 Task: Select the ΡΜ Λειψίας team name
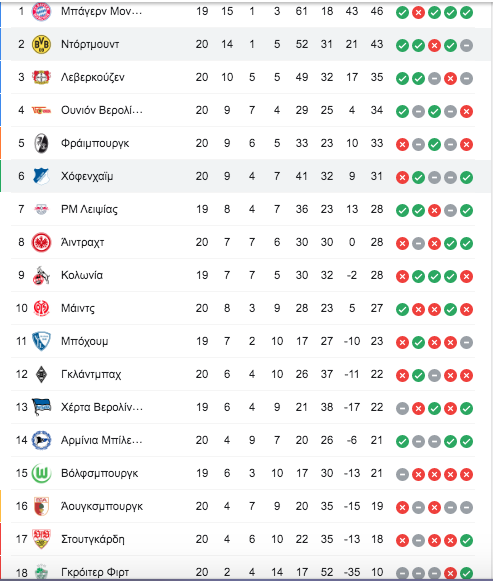coord(89,209)
